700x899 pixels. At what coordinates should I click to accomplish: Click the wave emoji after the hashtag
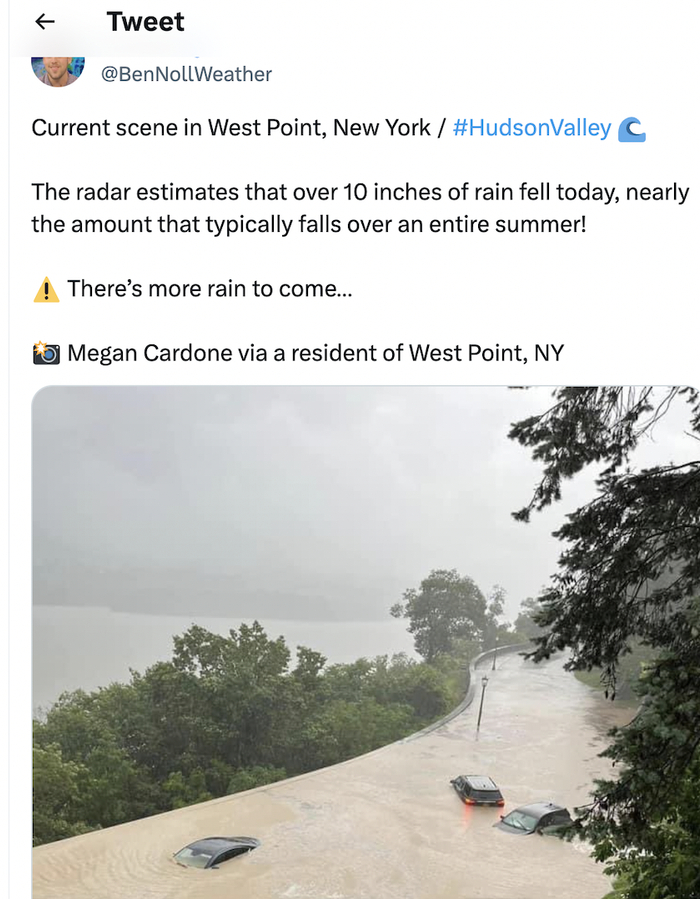coord(631,129)
